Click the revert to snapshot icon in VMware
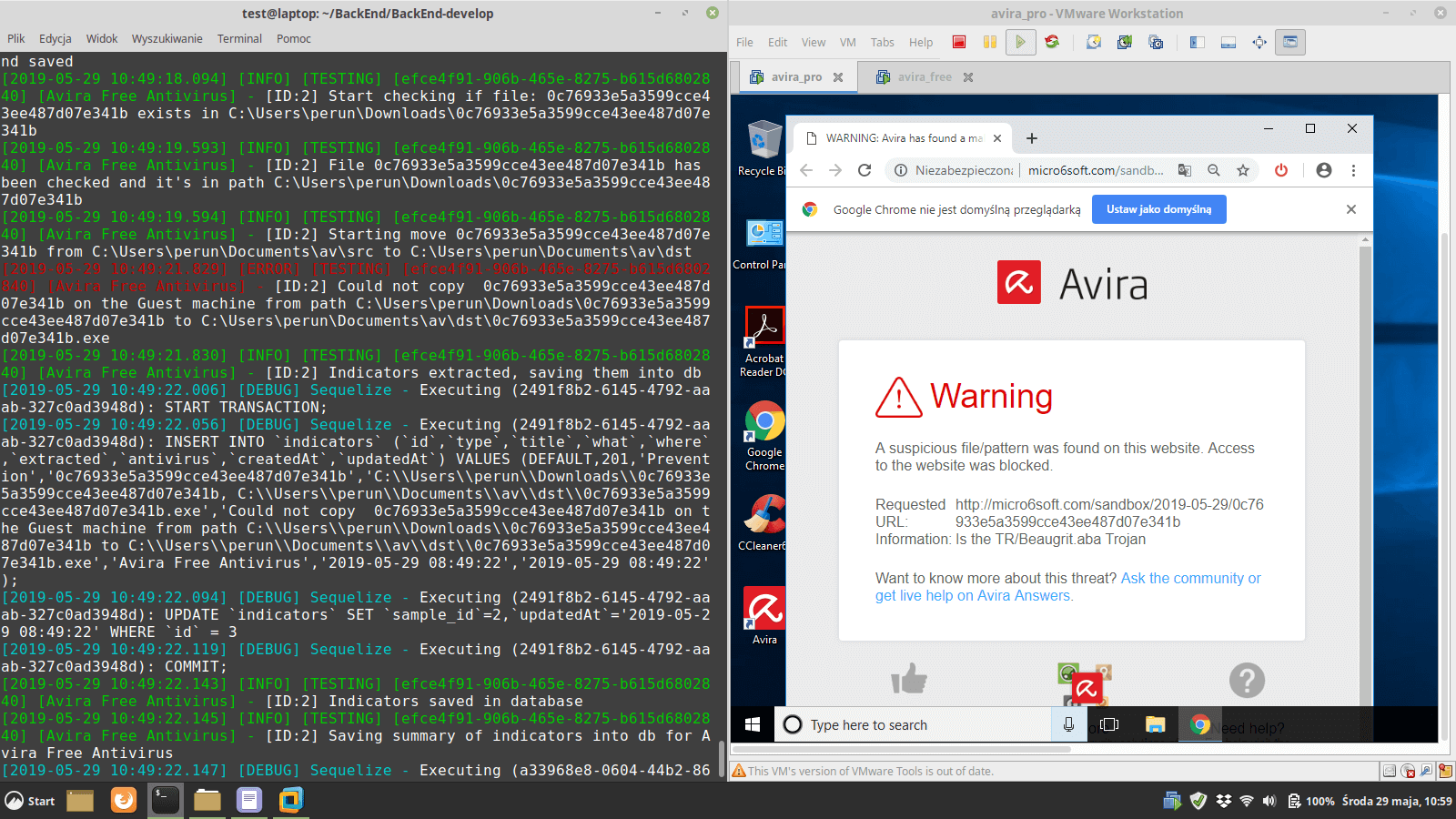Viewport: 1456px width, 819px height. (x=1125, y=42)
